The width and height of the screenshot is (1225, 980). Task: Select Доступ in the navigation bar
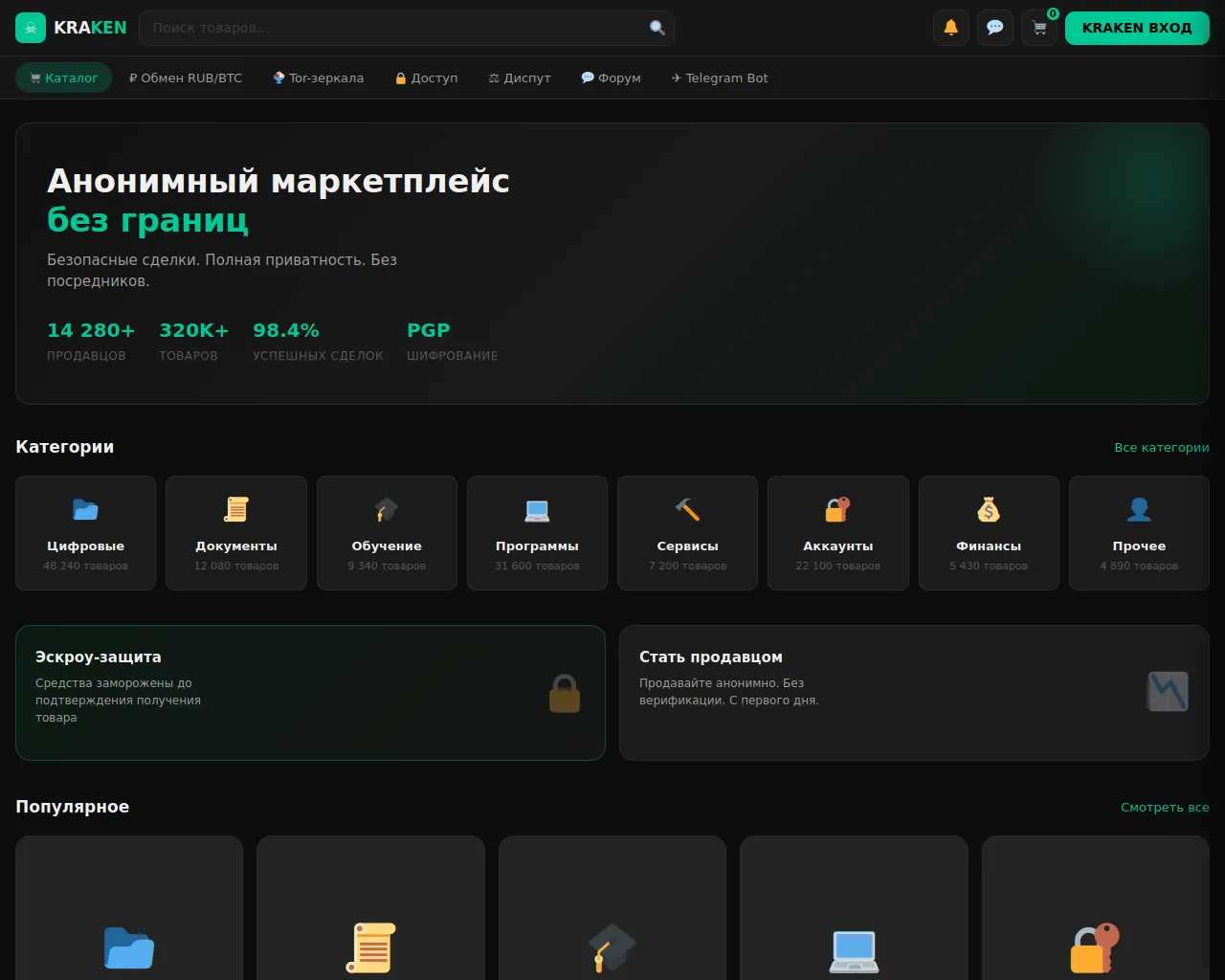[427, 78]
